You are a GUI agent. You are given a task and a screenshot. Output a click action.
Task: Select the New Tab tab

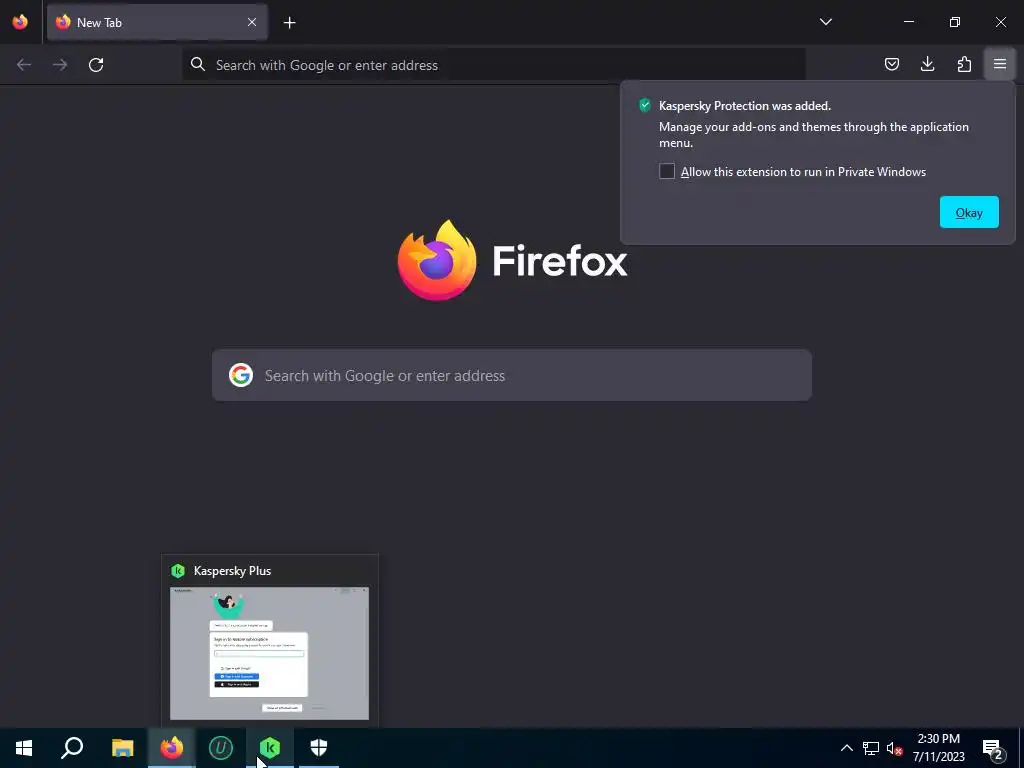click(157, 22)
